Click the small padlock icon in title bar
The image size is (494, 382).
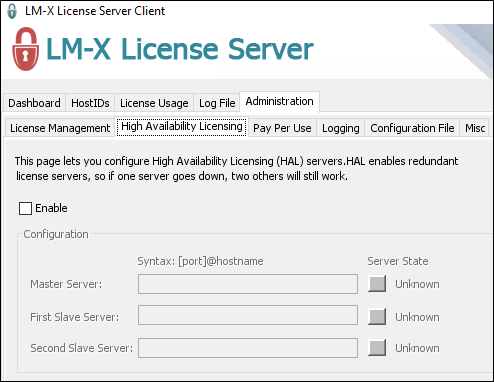pos(12,11)
